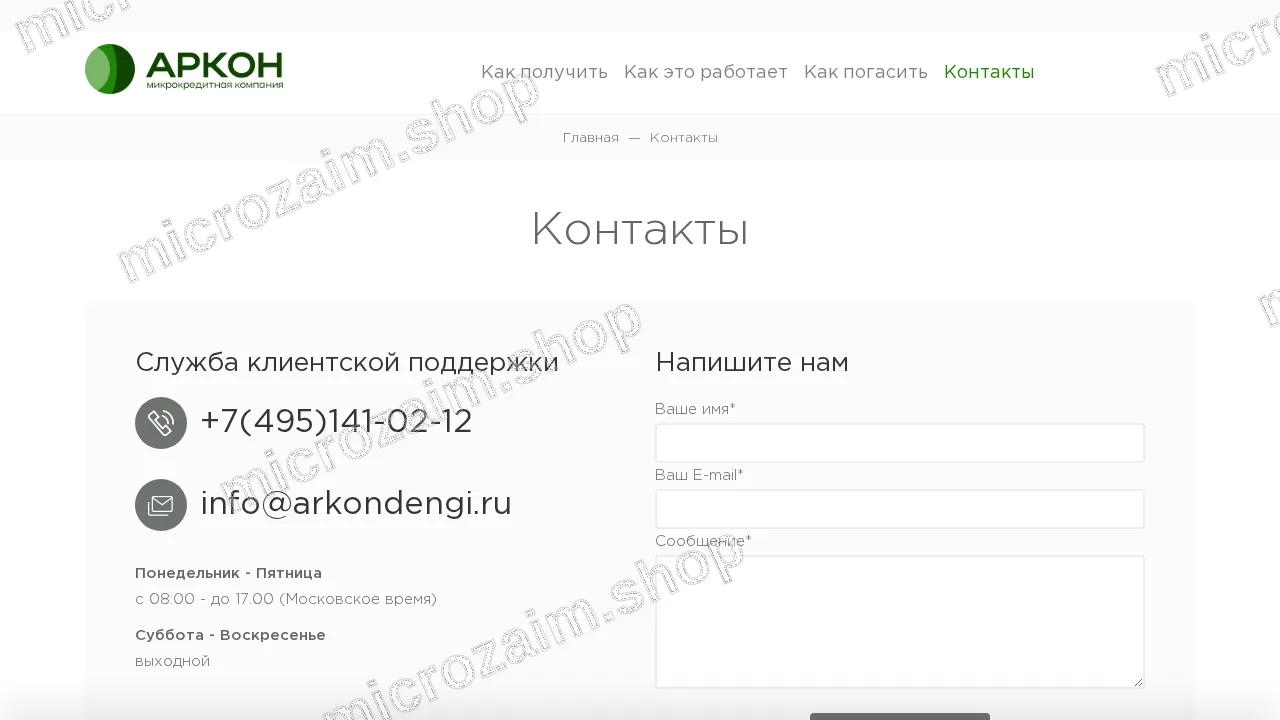
Task: Select the Контакты menu item
Action: [989, 72]
